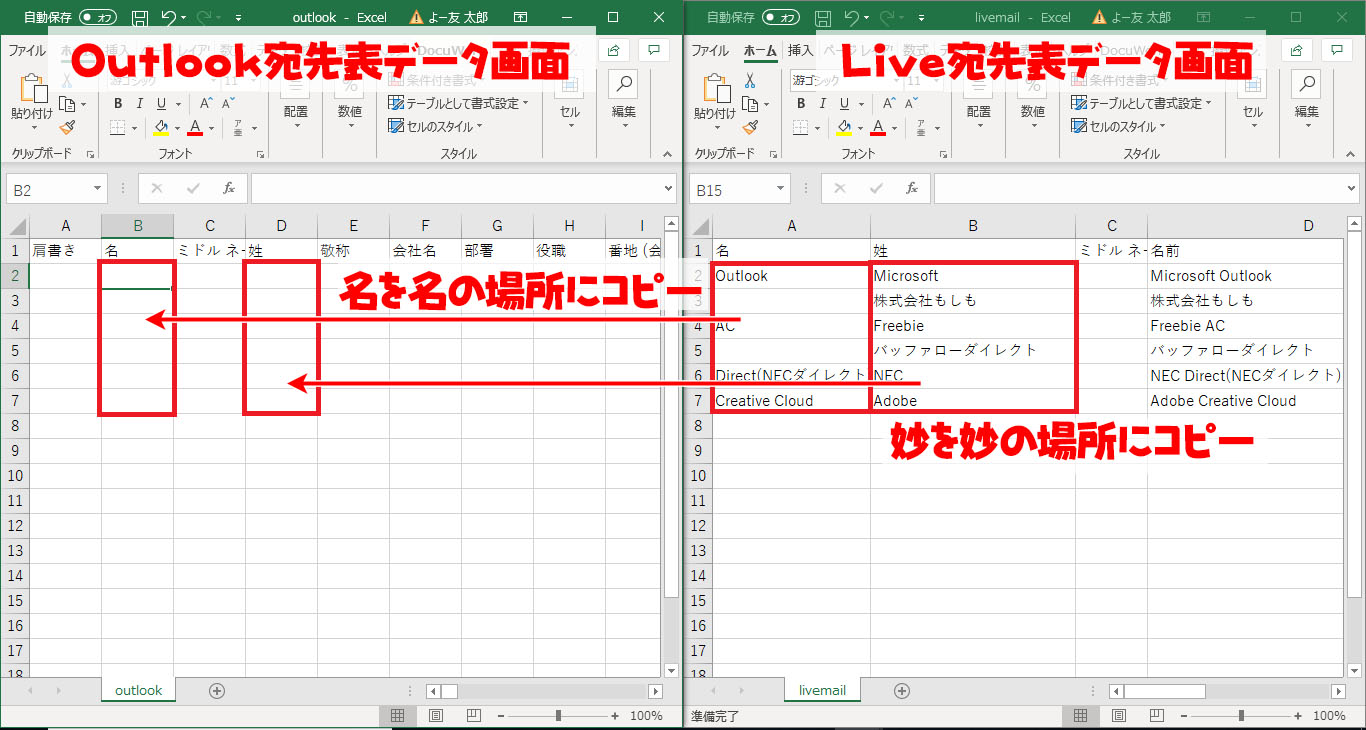
Task: Click zoom out minus in outlook window
Action: pos(500,716)
